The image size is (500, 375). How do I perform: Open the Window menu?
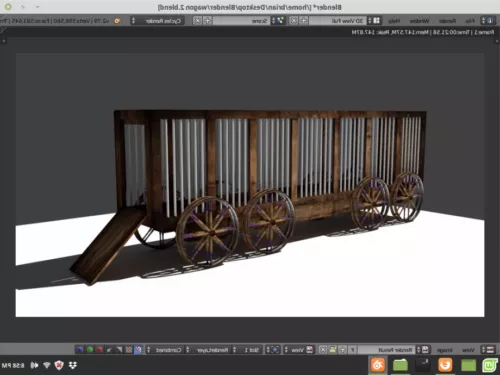419,21
